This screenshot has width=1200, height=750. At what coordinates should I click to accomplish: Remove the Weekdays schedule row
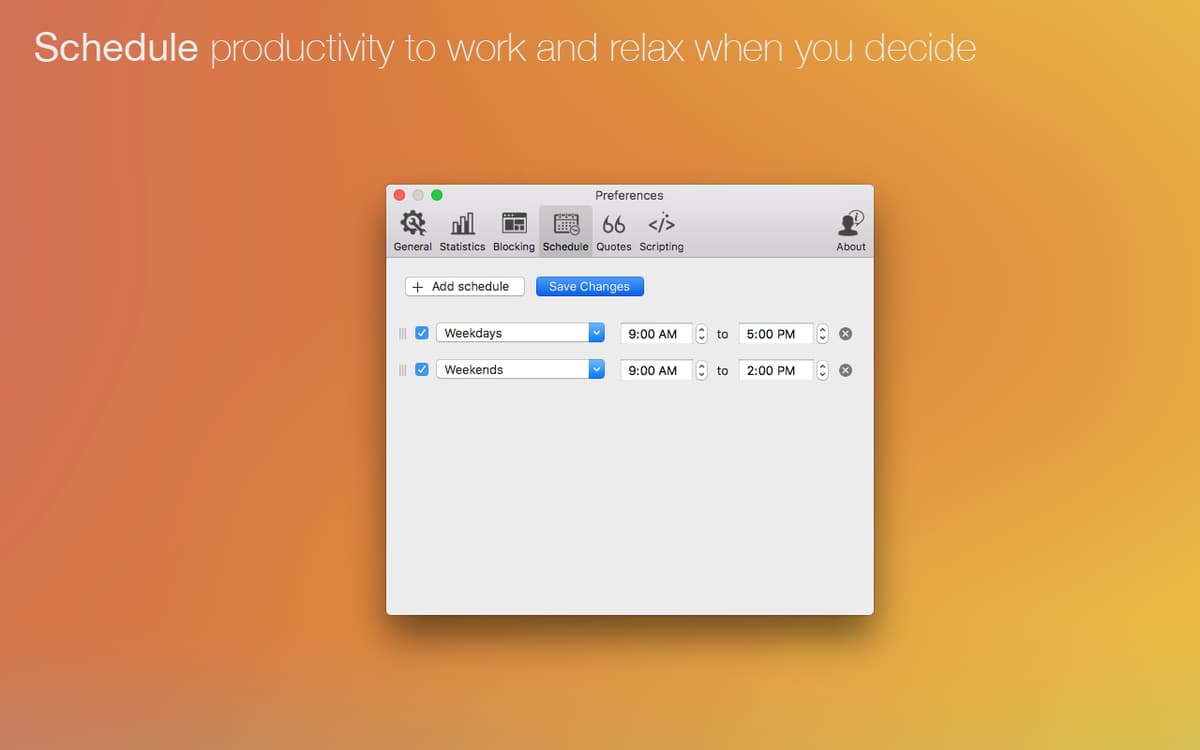tap(845, 334)
